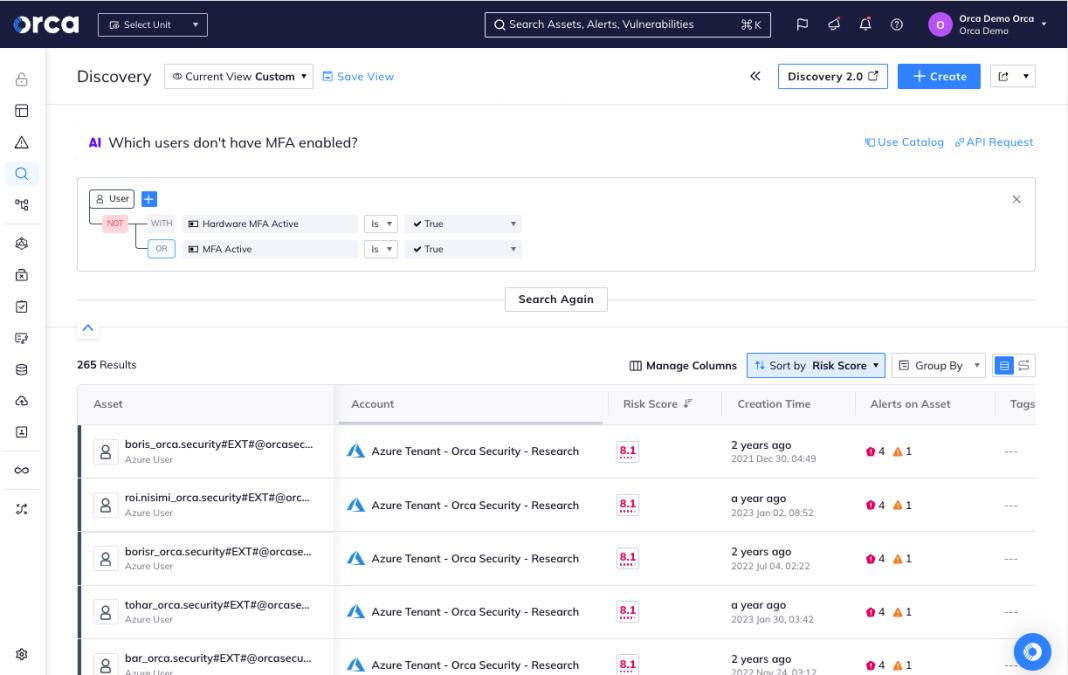The height and width of the screenshot is (675, 1068).
Task: Open the compliance checklist sidebar icon
Action: click(x=22, y=307)
